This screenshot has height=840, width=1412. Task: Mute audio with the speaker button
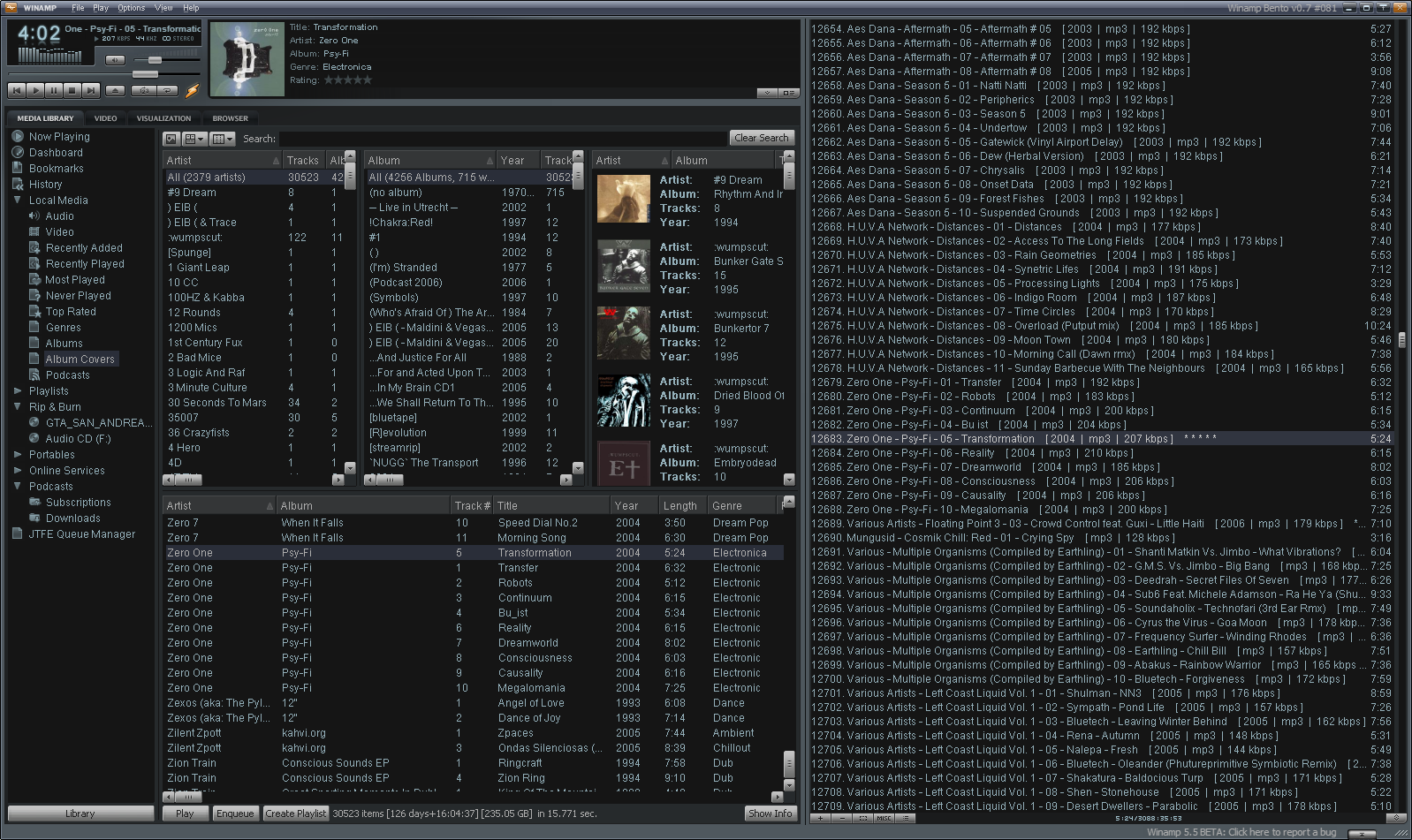click(115, 60)
